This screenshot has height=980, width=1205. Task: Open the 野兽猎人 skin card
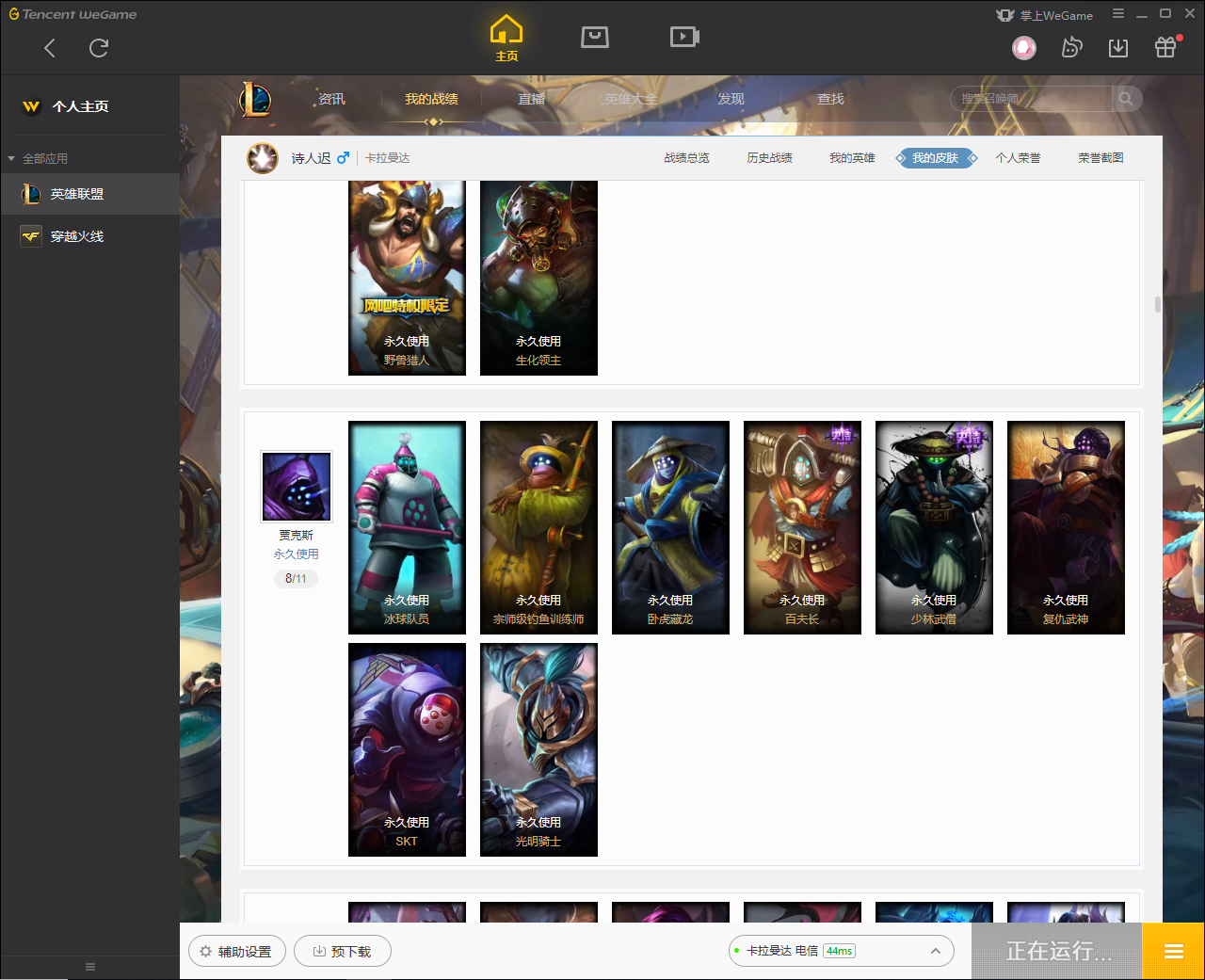point(407,278)
